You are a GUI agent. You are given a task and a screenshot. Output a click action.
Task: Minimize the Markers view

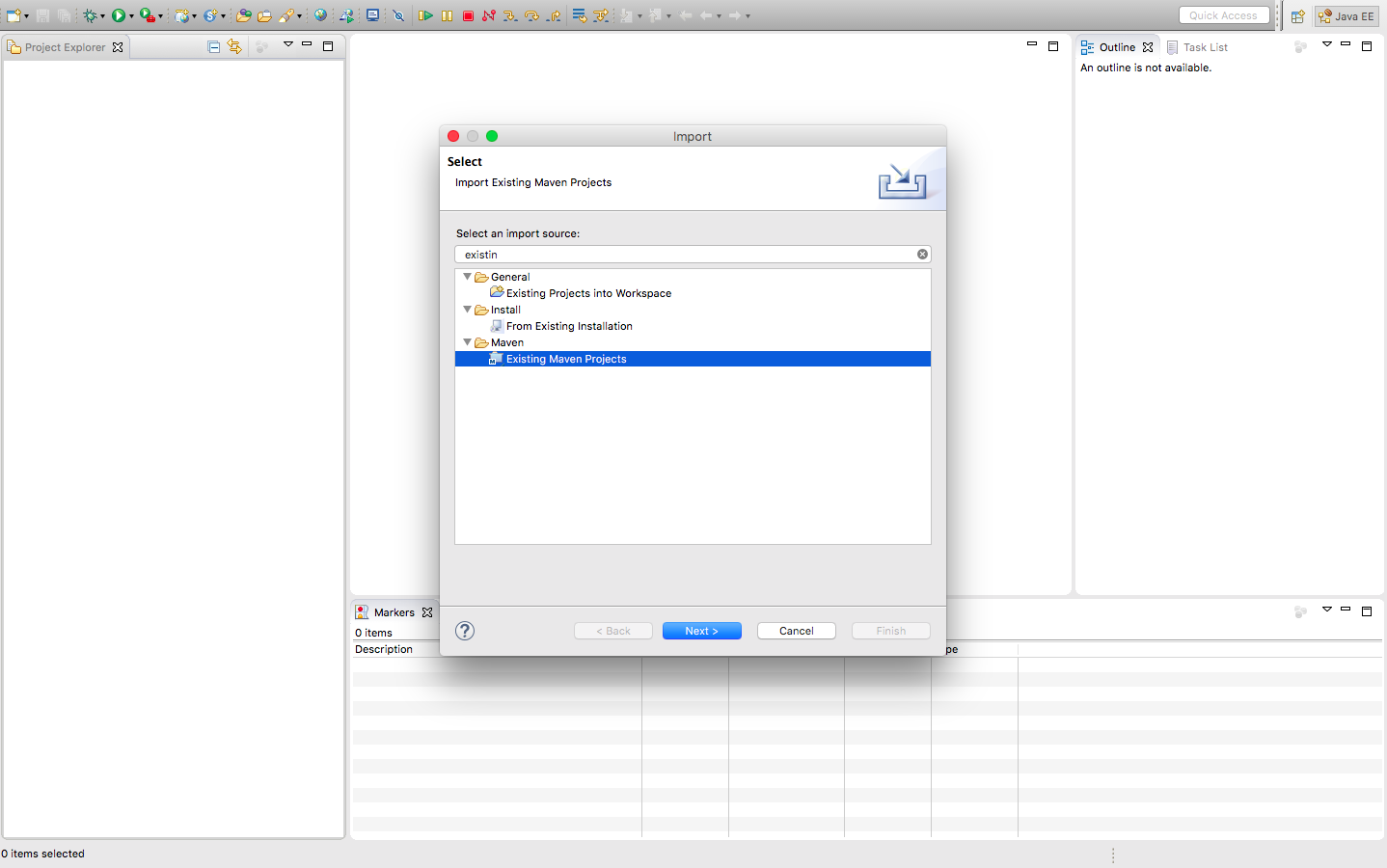pos(1346,610)
